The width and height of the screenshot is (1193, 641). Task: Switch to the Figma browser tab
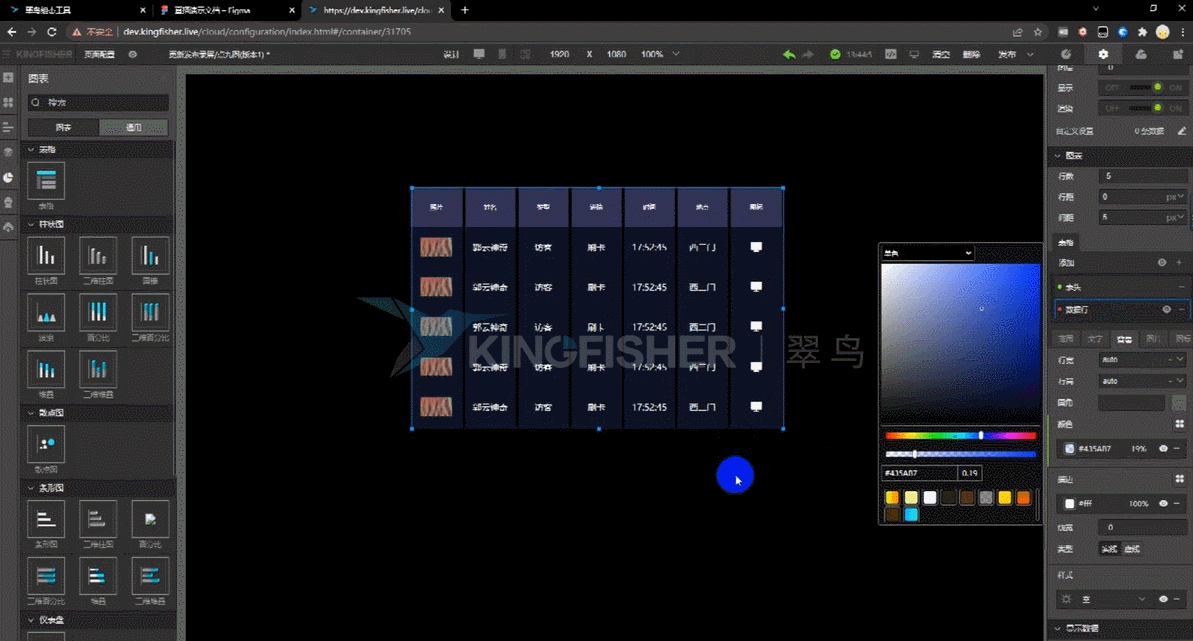[228, 10]
